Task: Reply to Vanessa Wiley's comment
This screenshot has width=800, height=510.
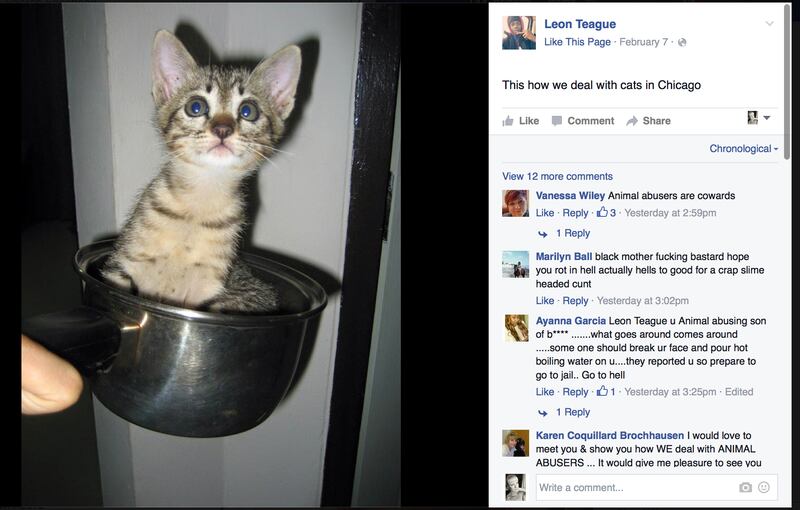Action: (x=575, y=213)
